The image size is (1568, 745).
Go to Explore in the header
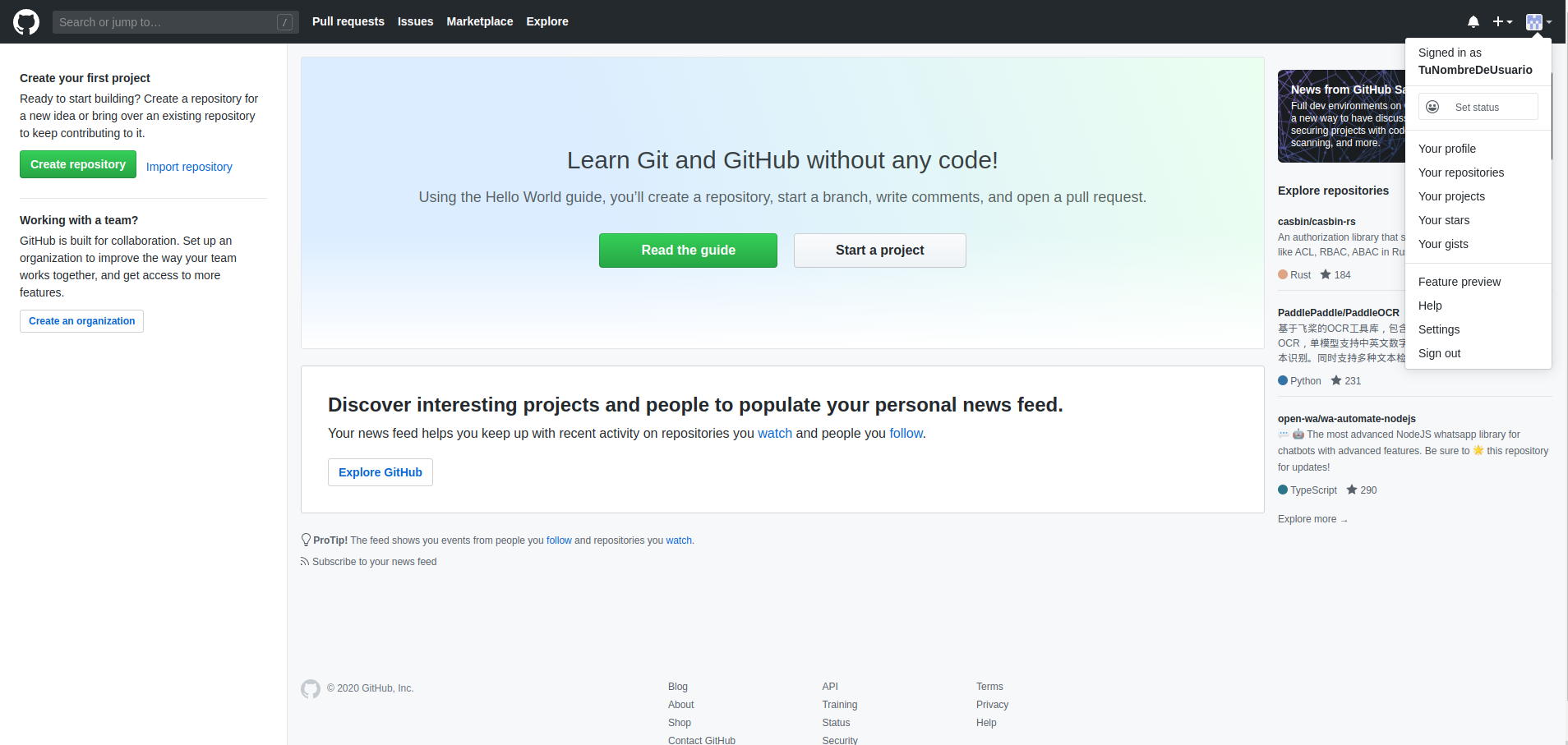547,21
